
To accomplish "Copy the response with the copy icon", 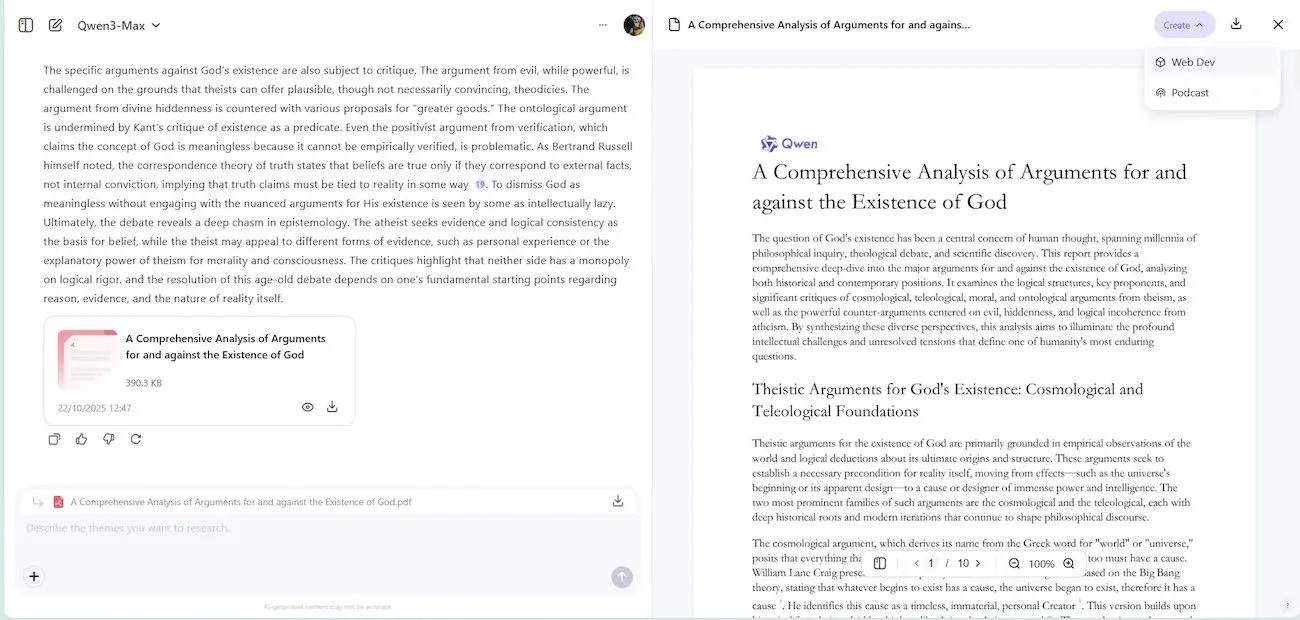I will tap(54, 439).
